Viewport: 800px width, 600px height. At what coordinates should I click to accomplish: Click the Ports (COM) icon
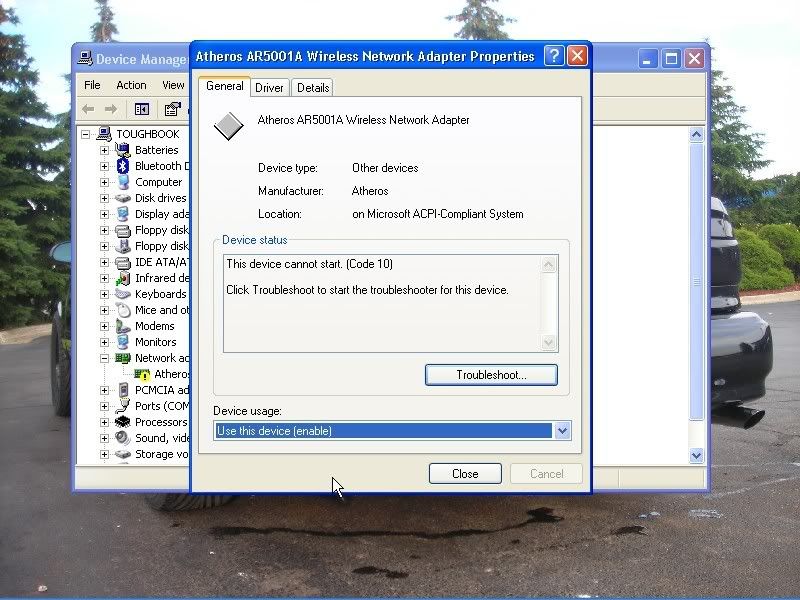point(122,406)
